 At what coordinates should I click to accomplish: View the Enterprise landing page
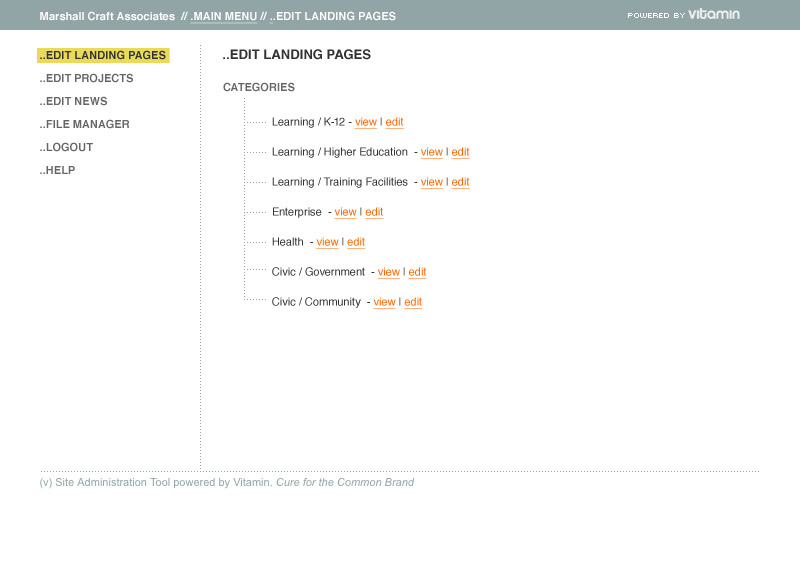345,212
